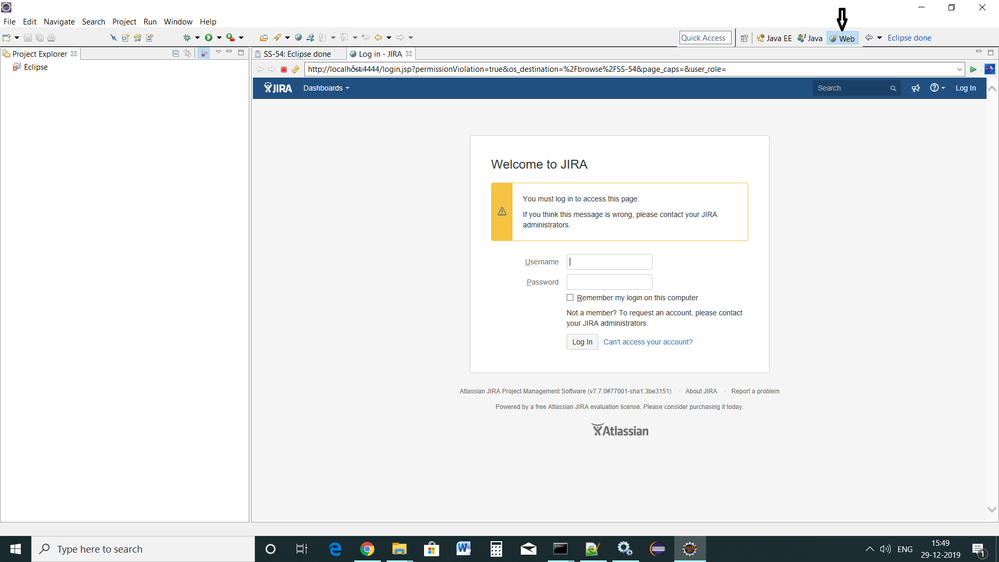
Task: Open the New wizard dropdown arrow
Action: (17, 38)
